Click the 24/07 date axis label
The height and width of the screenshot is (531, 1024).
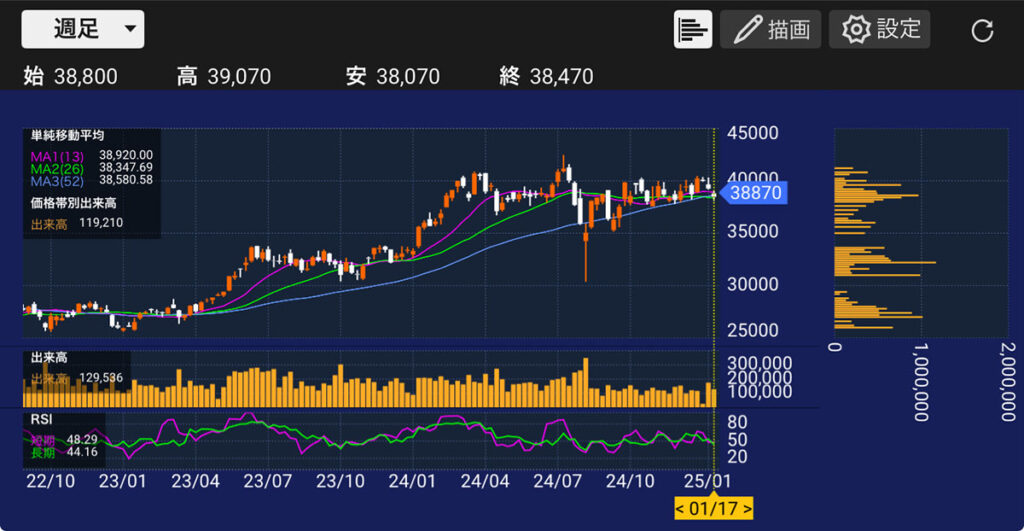(x=557, y=481)
